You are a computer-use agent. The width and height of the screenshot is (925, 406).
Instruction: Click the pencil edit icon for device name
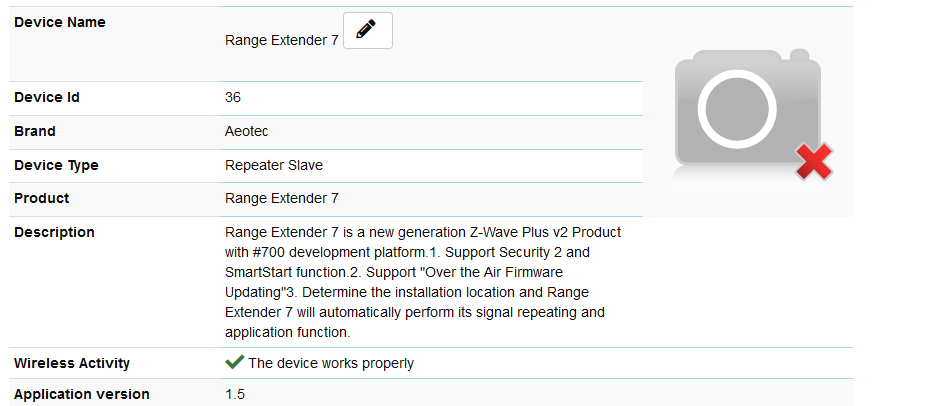[x=367, y=31]
